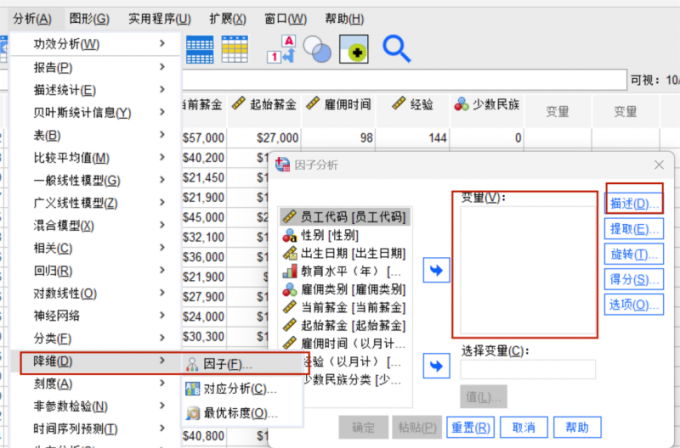Click the 对应分析 submenu item icon
680x448 pixels.
click(x=192, y=389)
